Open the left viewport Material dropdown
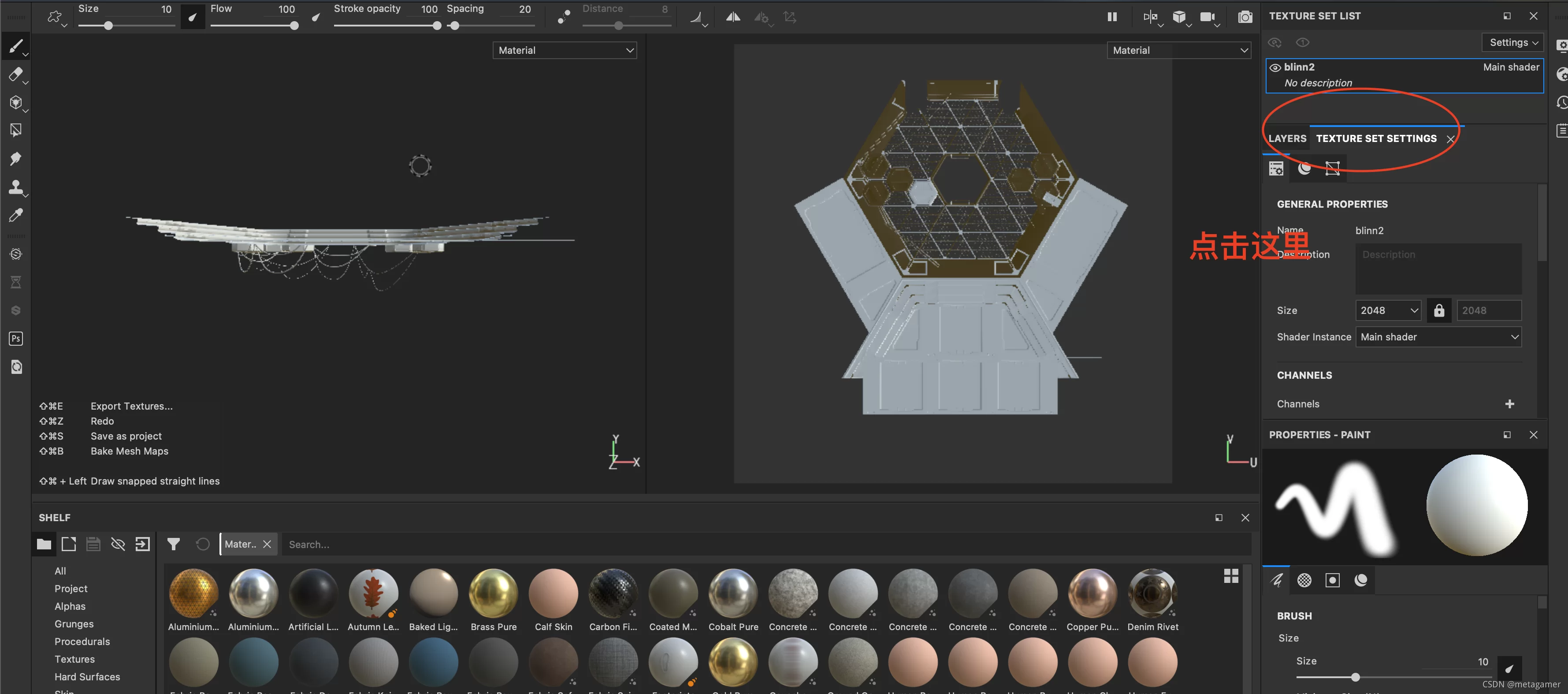Viewport: 1568px width, 694px height. pos(564,51)
